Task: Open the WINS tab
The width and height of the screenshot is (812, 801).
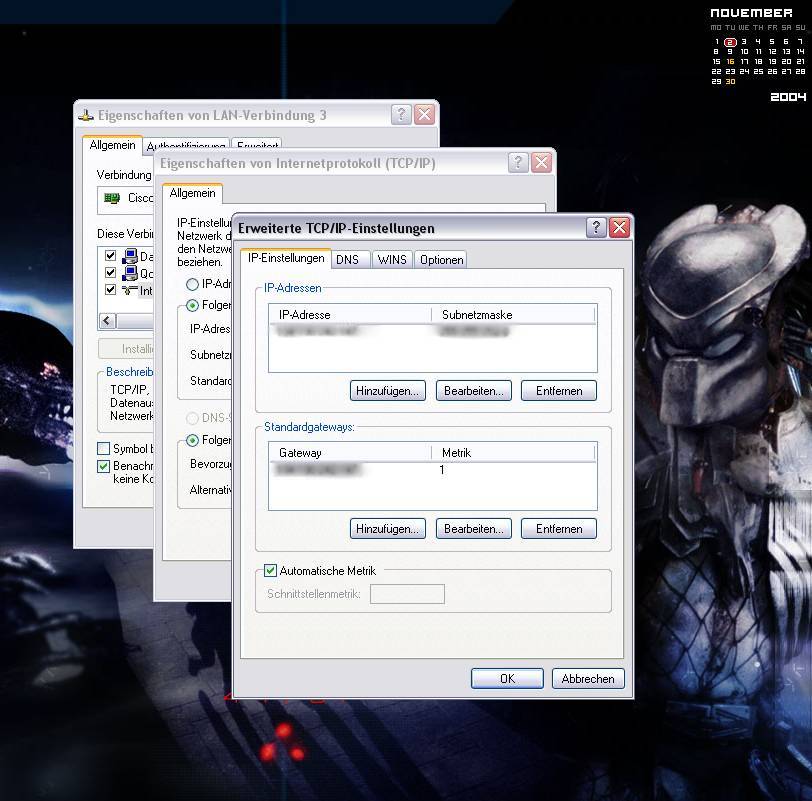Action: tap(392, 259)
